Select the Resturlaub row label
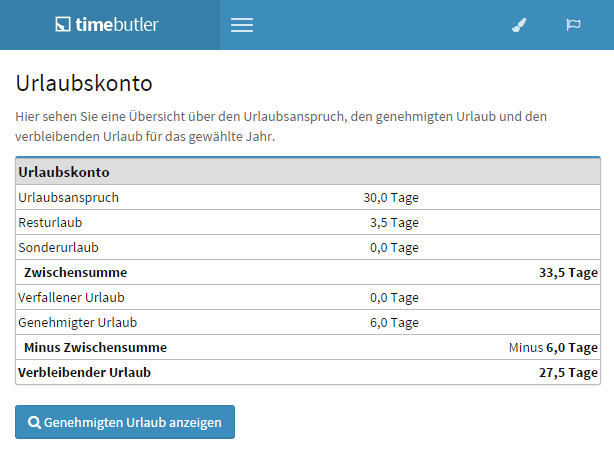The height and width of the screenshot is (466, 614). (x=50, y=222)
